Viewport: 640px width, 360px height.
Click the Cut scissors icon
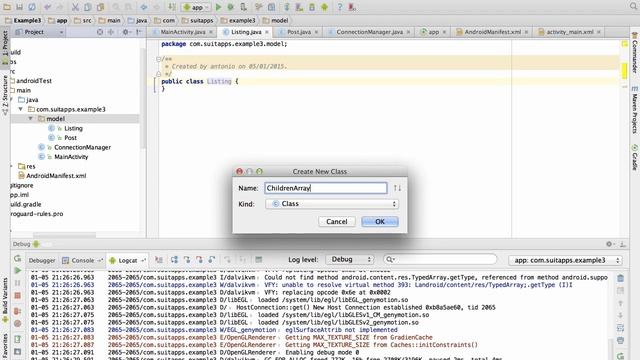(x=75, y=7)
